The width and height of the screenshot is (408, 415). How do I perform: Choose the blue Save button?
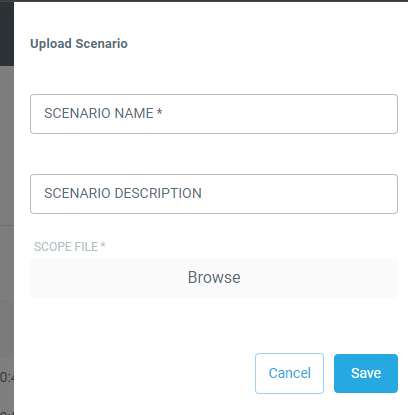(x=366, y=373)
